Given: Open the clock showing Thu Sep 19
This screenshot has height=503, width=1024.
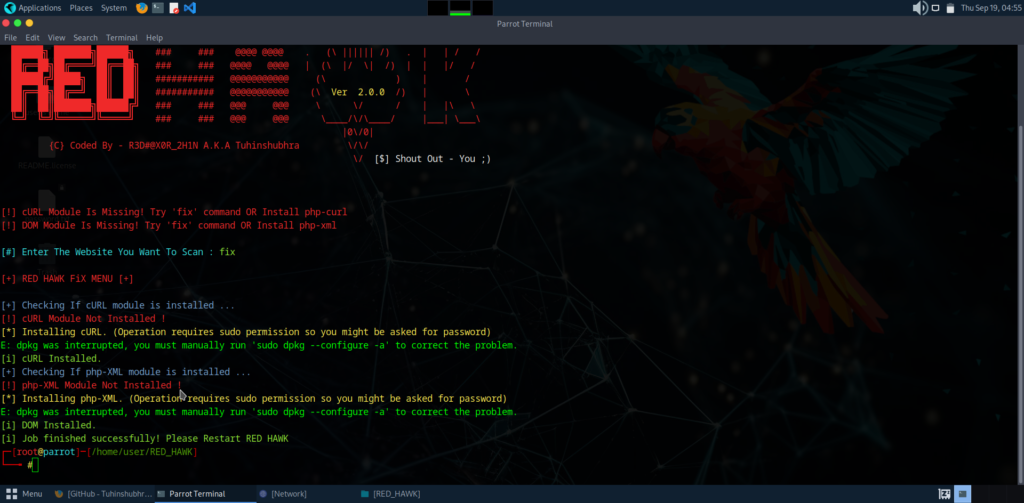Looking at the screenshot, I should (x=991, y=8).
